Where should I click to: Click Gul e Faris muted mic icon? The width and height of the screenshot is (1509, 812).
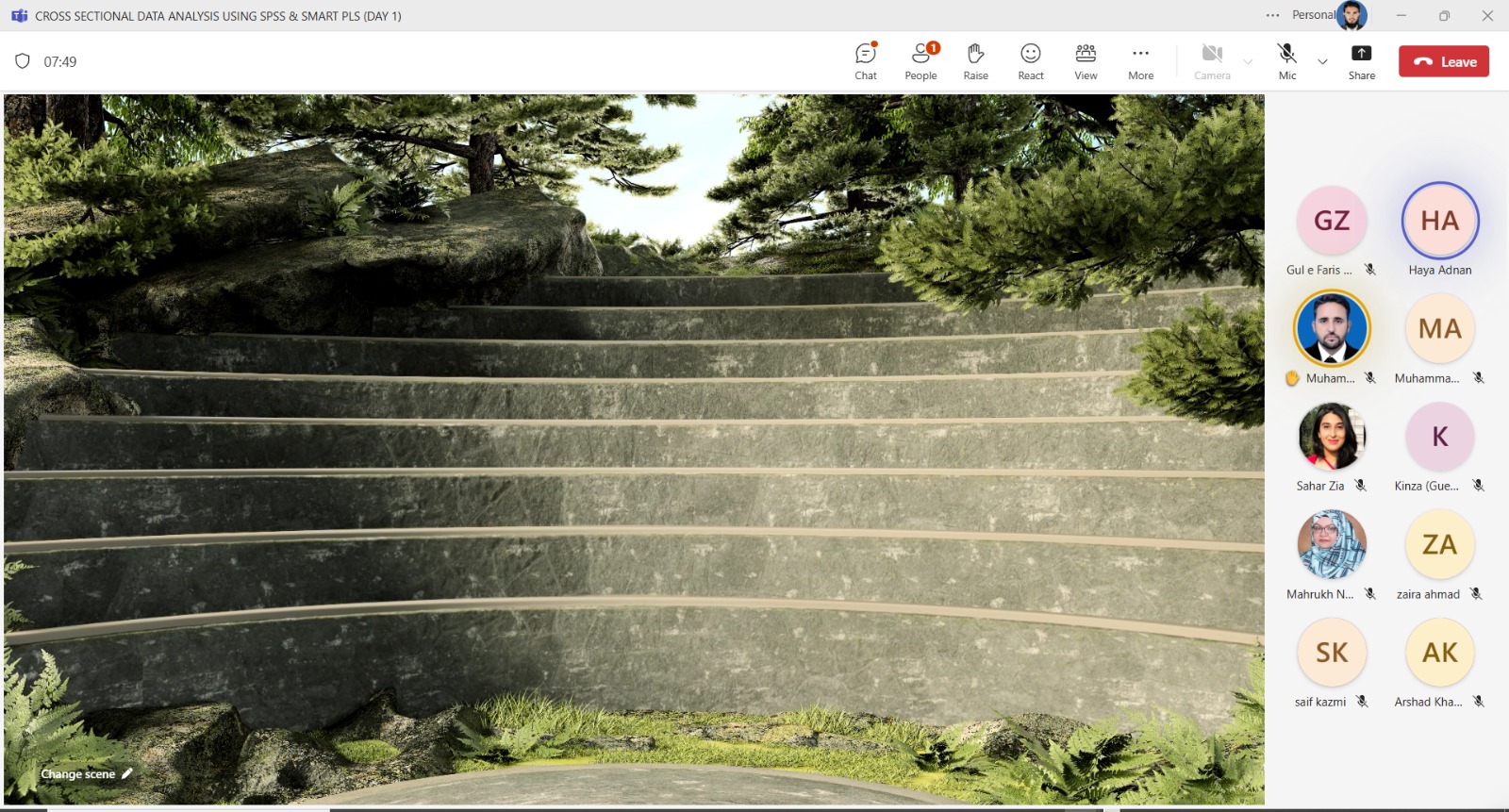[1370, 270]
